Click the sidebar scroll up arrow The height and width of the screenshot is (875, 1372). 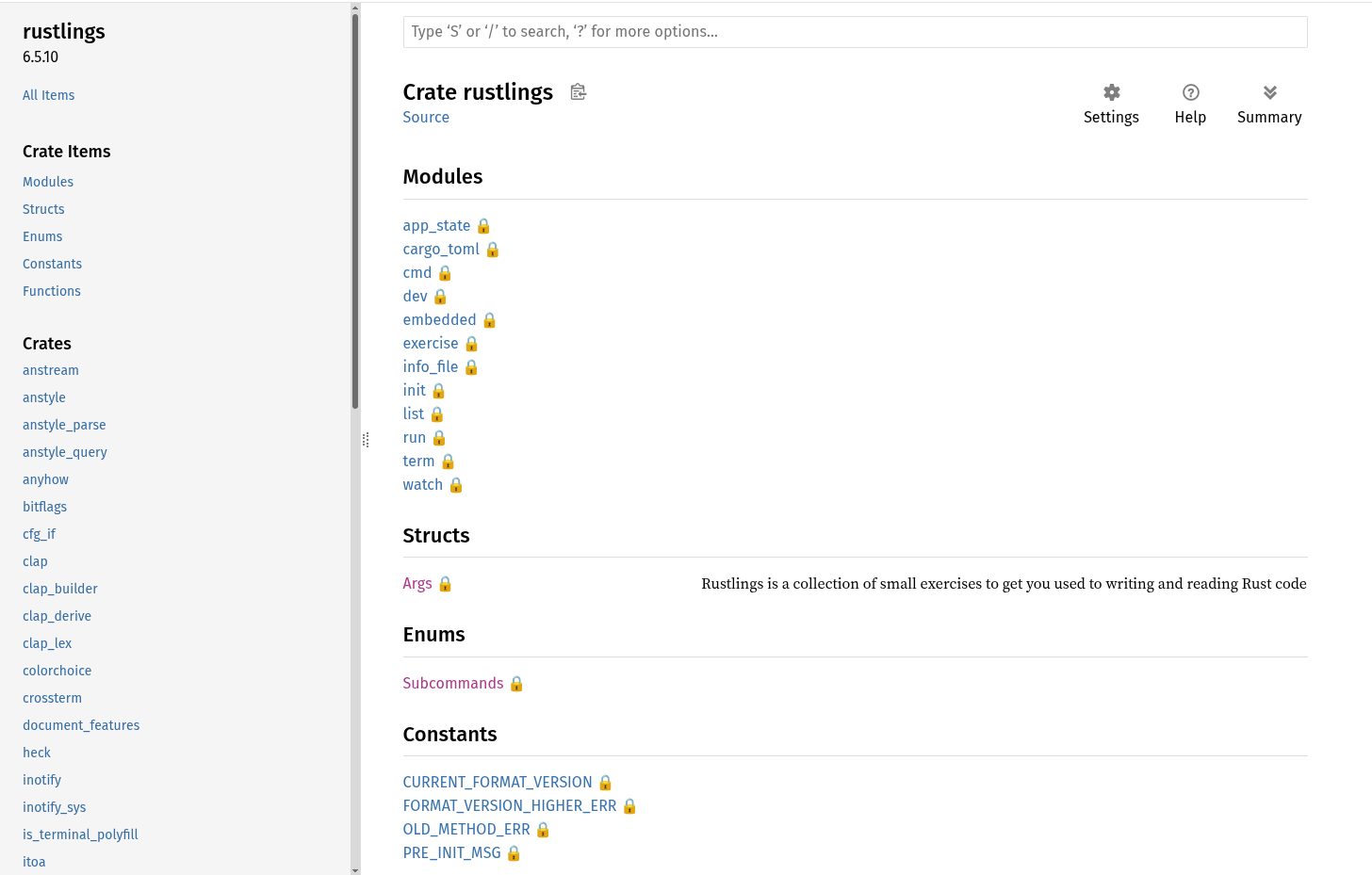click(355, 8)
